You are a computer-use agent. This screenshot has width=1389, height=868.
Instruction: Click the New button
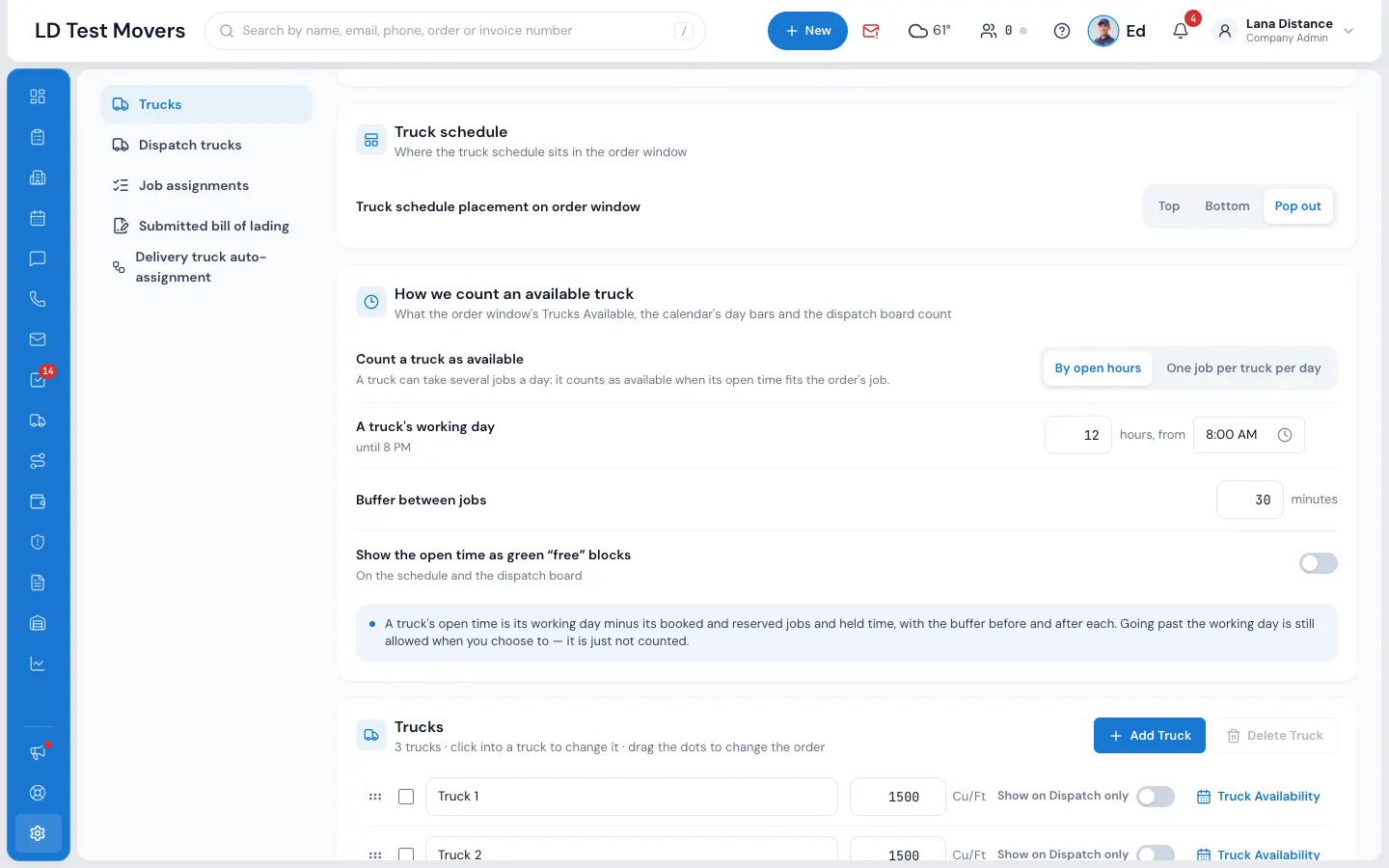click(807, 31)
